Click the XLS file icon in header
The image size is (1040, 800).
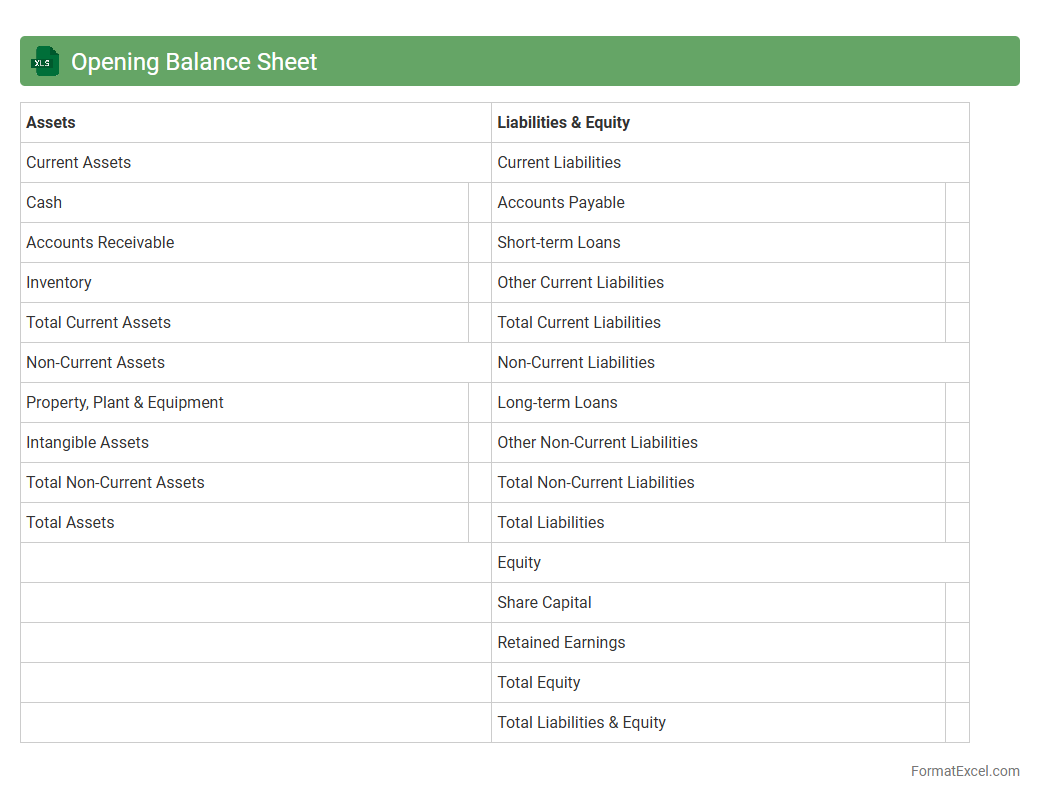click(x=44, y=61)
